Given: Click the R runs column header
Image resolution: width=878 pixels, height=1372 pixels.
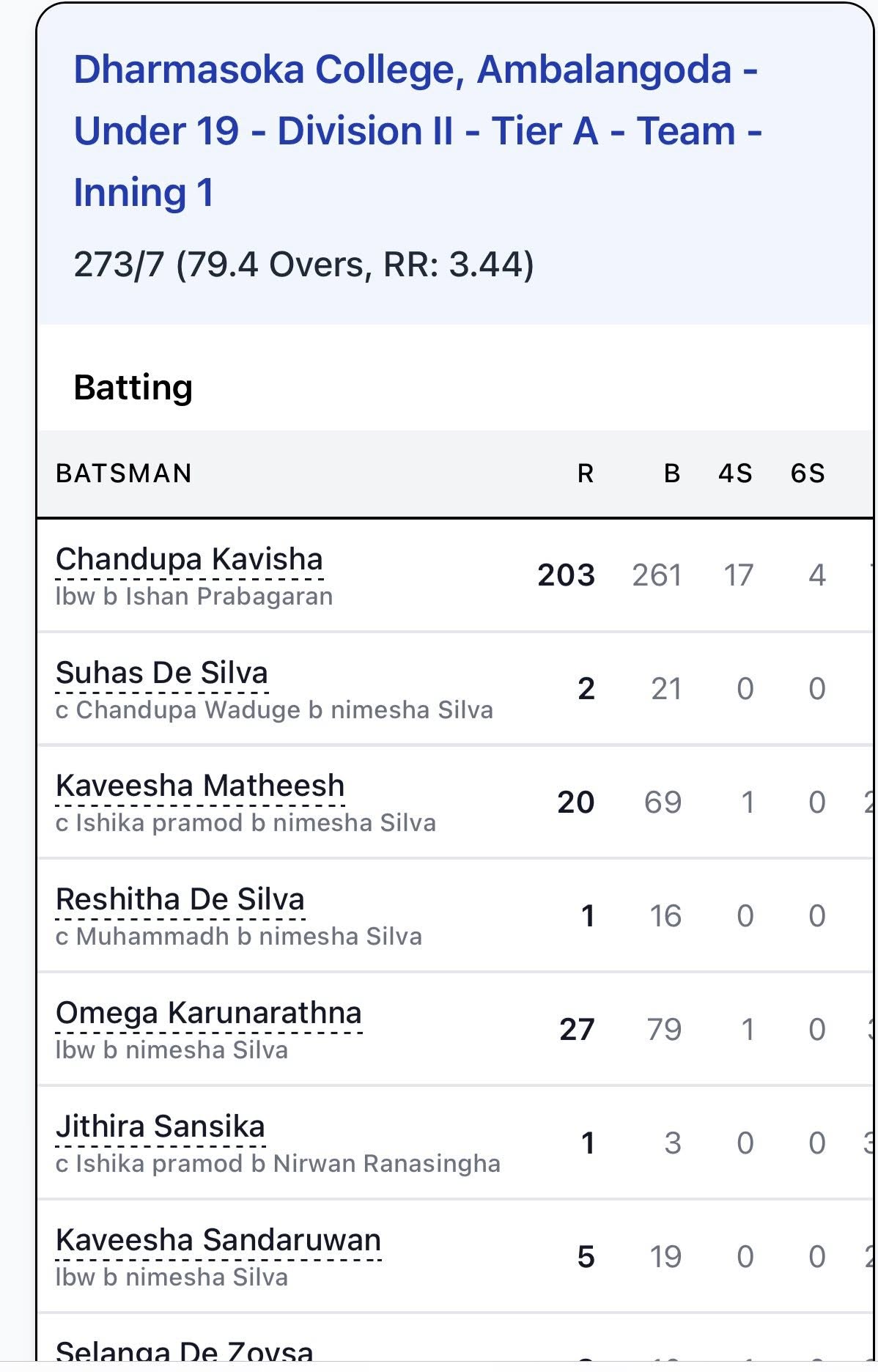Looking at the screenshot, I should (x=585, y=473).
